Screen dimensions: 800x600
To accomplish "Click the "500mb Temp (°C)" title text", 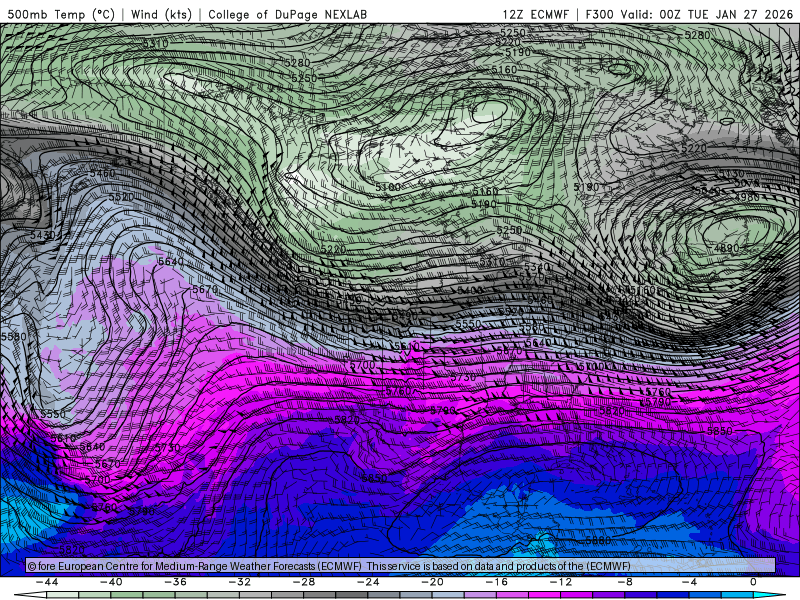I will (x=61, y=14).
